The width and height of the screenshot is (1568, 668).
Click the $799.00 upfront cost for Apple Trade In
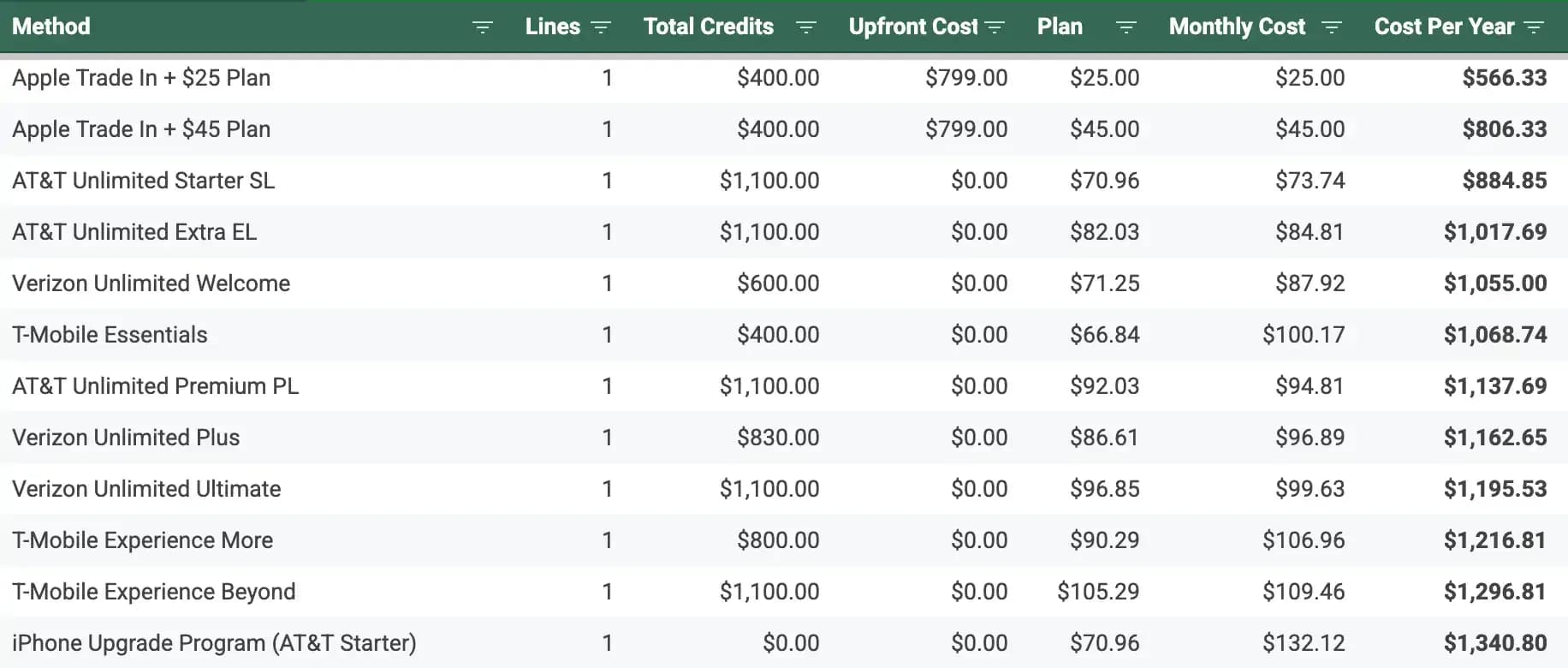click(x=965, y=77)
